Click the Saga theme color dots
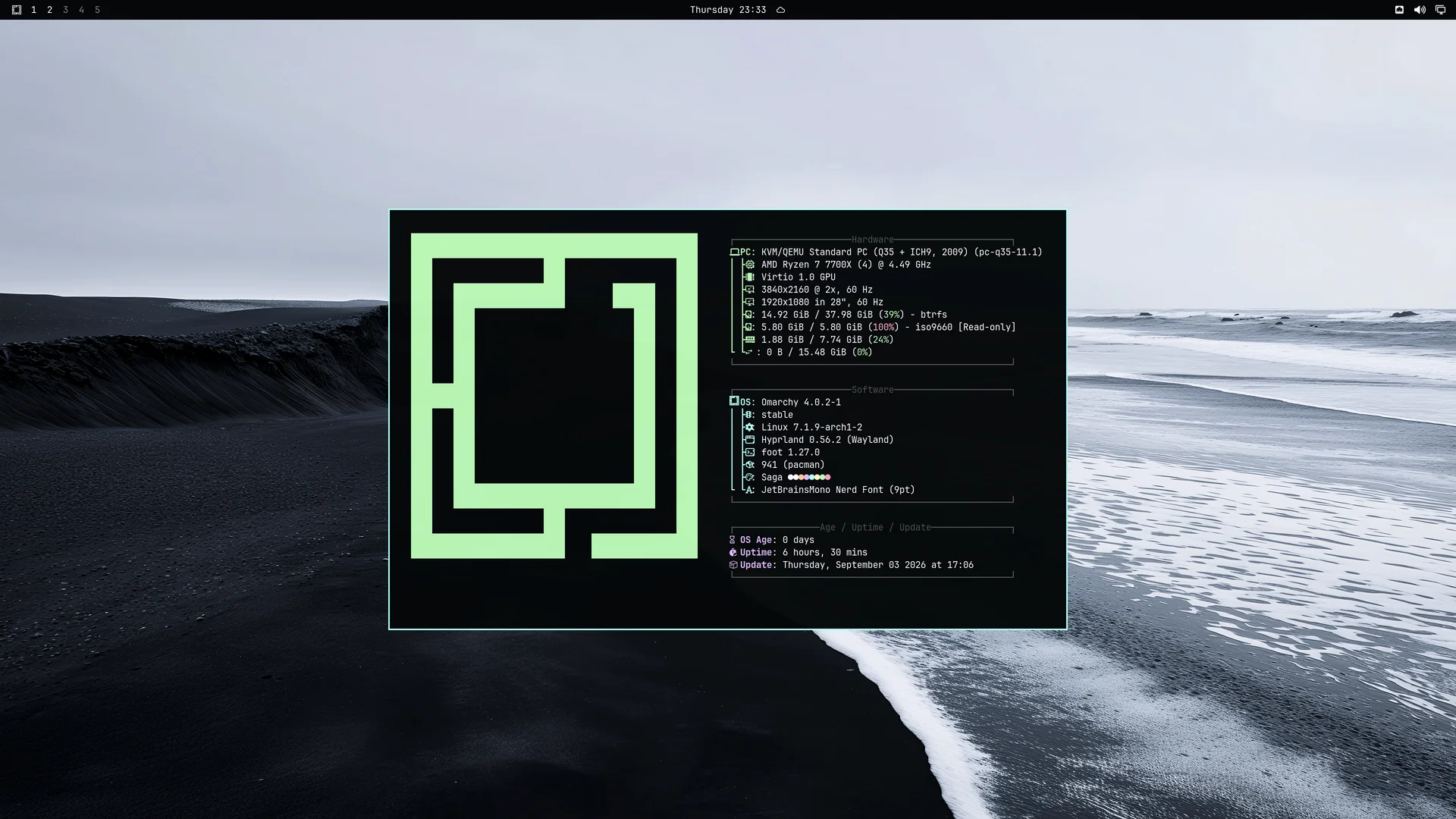Image resolution: width=1456 pixels, height=819 pixels. pyautogui.click(x=809, y=477)
